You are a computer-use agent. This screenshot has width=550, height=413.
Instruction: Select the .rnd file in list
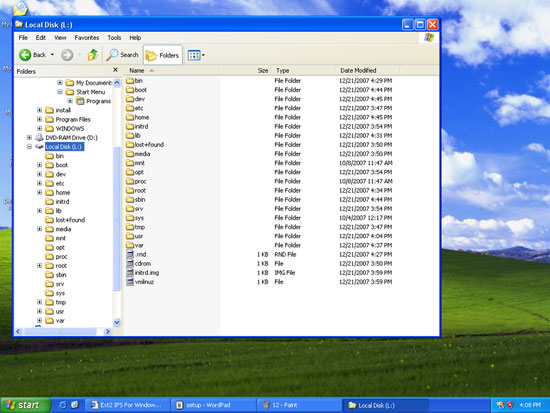click(x=136, y=254)
